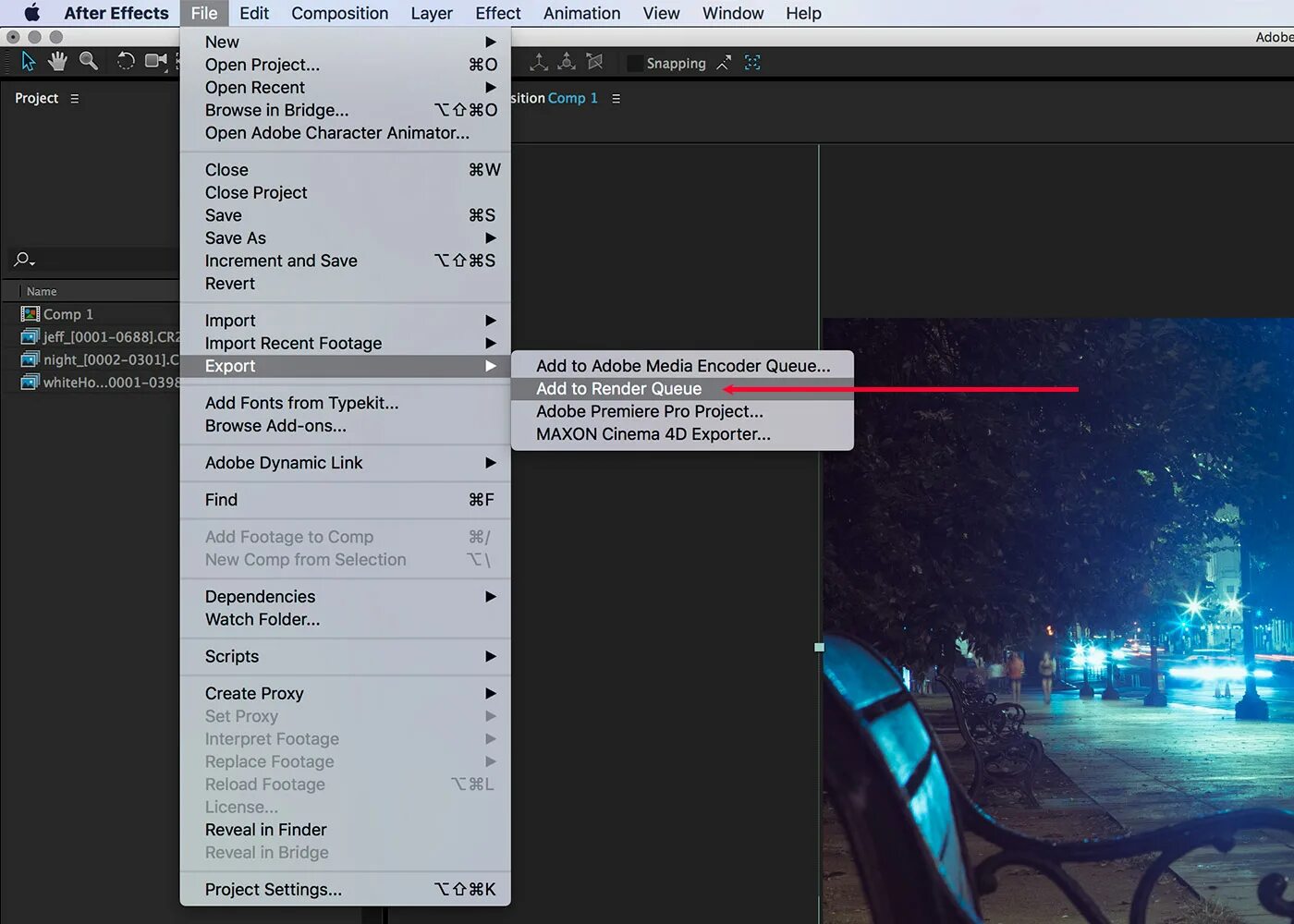Click the Apple menu icon
The width and height of the screenshot is (1294, 924).
(32, 13)
